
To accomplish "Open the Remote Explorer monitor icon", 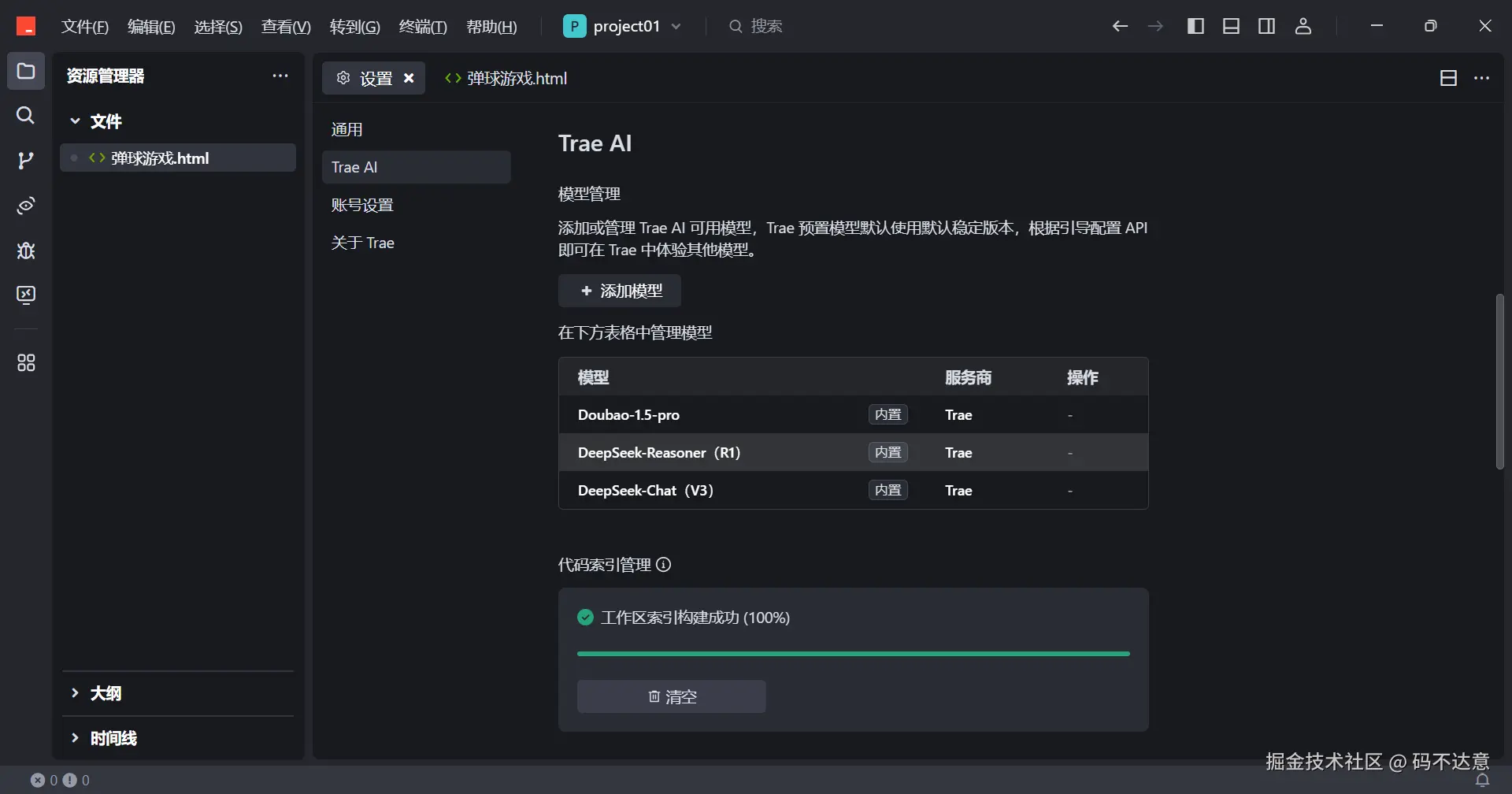I will point(26,295).
